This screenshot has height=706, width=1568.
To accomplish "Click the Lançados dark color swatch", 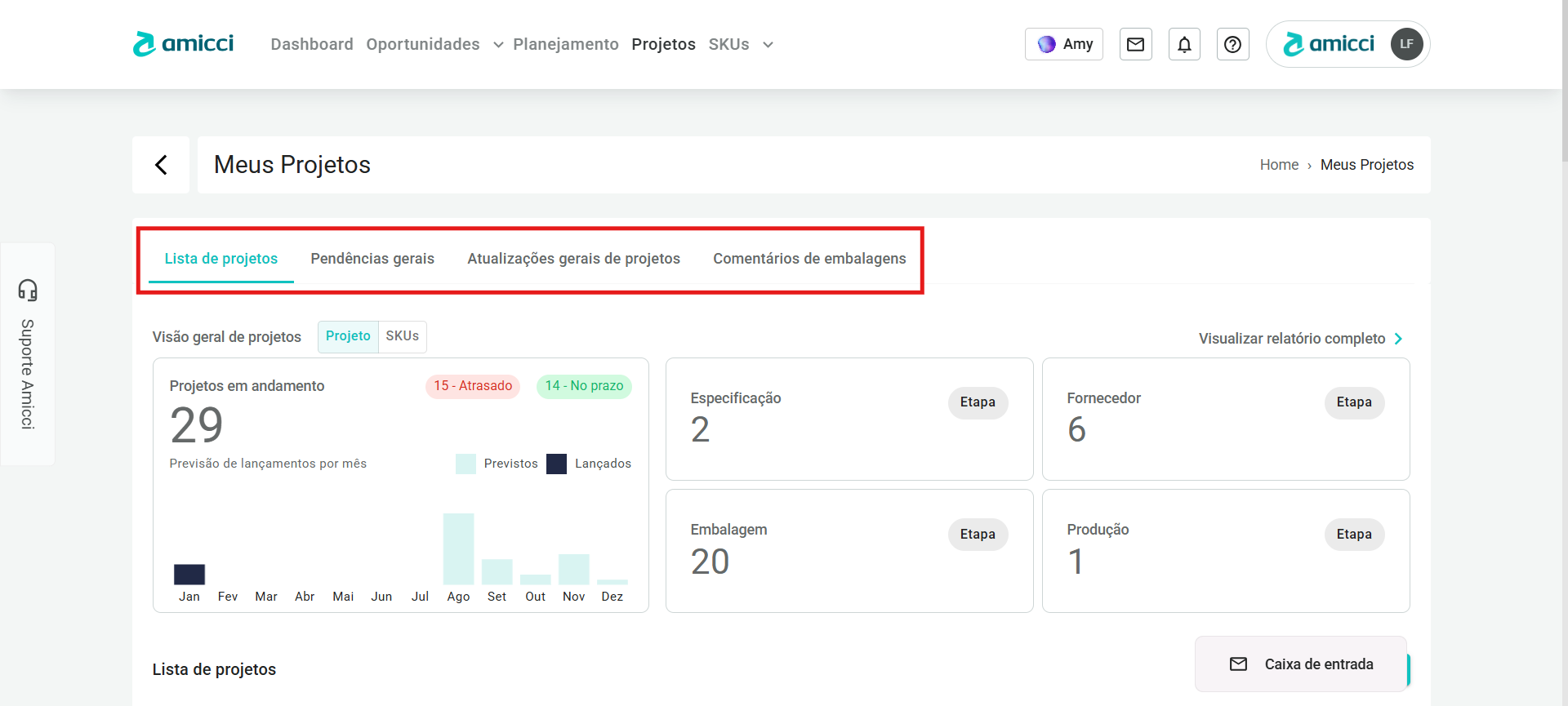I will 556,464.
